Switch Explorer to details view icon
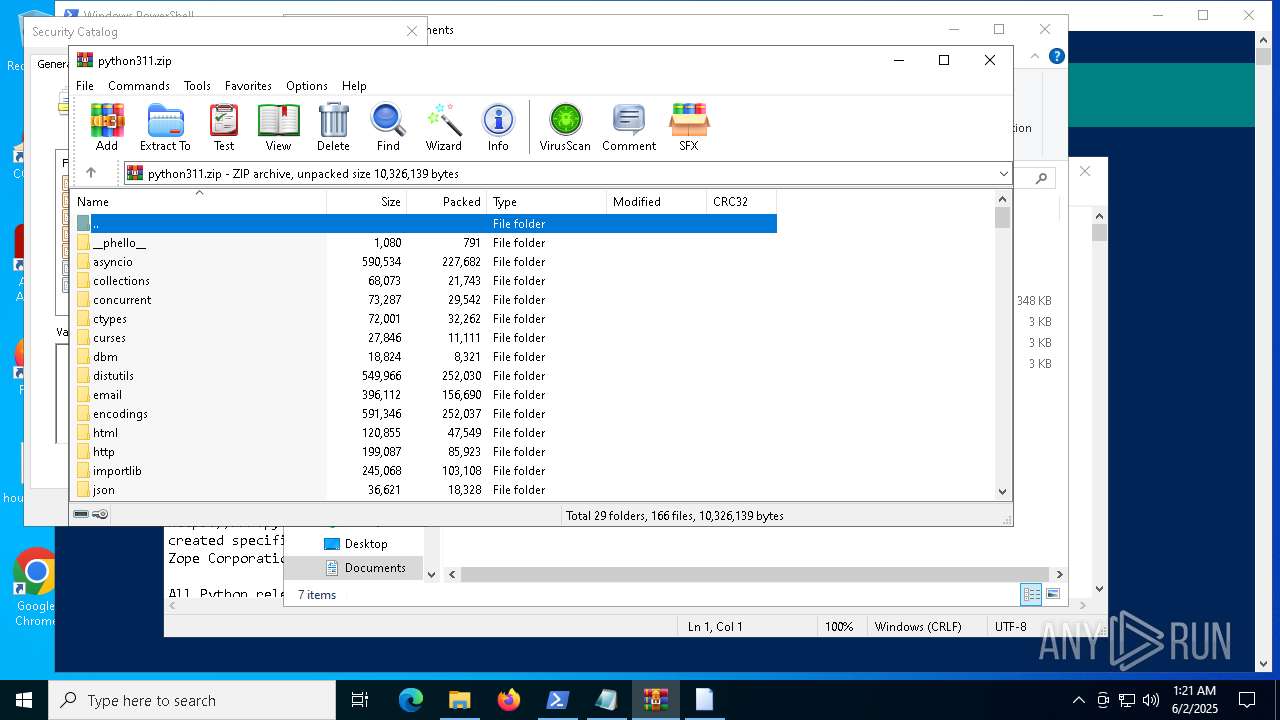The image size is (1280, 720). (1031, 594)
